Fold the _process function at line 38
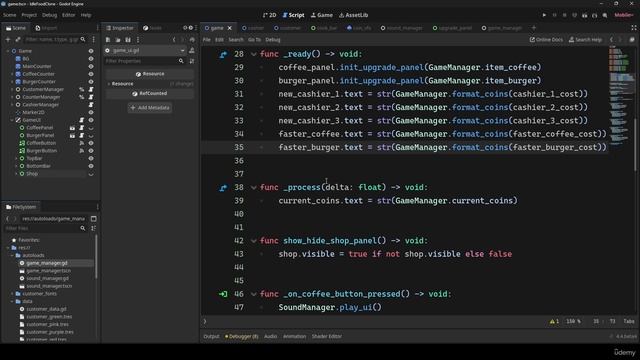The width and height of the screenshot is (640, 360). (253, 188)
